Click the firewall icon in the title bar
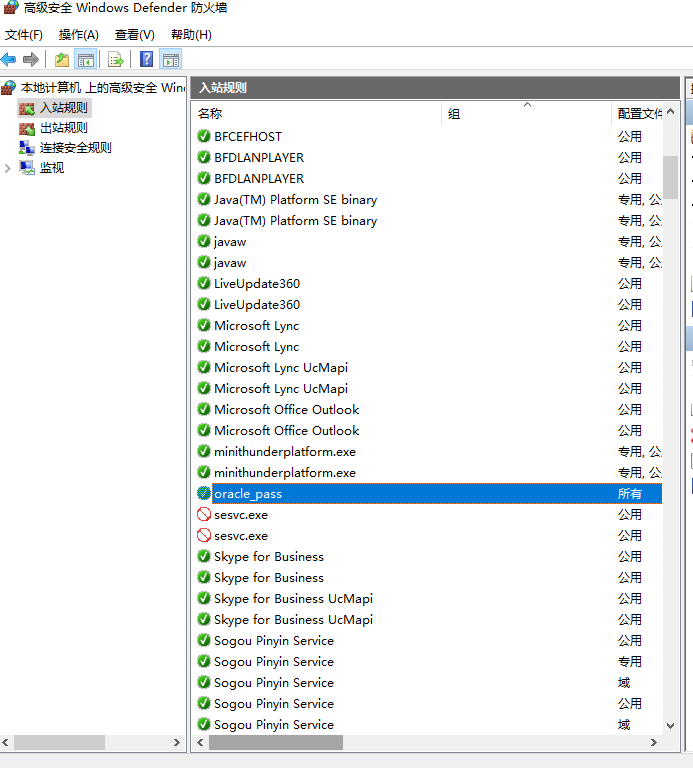The width and height of the screenshot is (693, 768). pos(11,7)
